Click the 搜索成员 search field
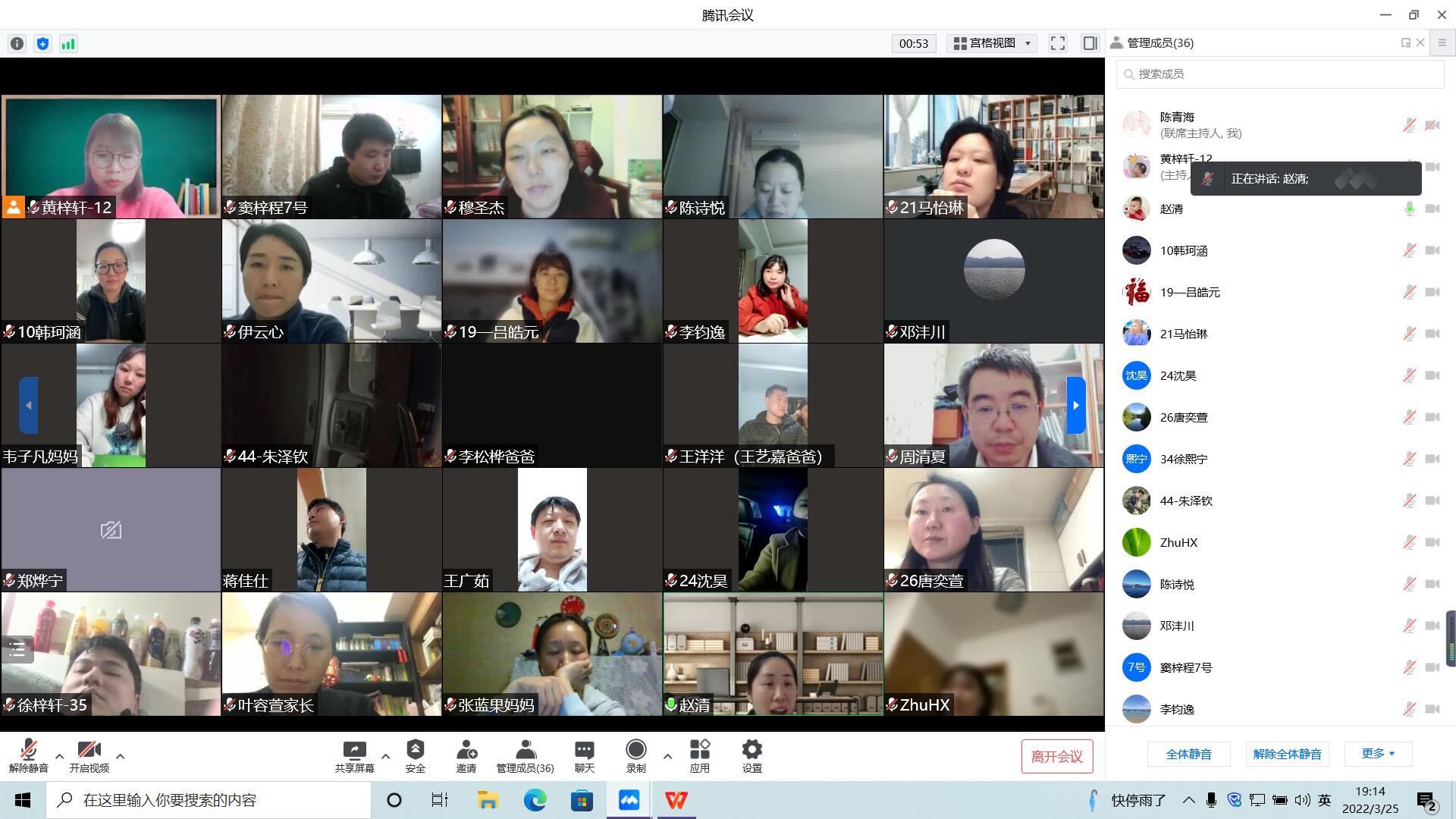 1280,74
